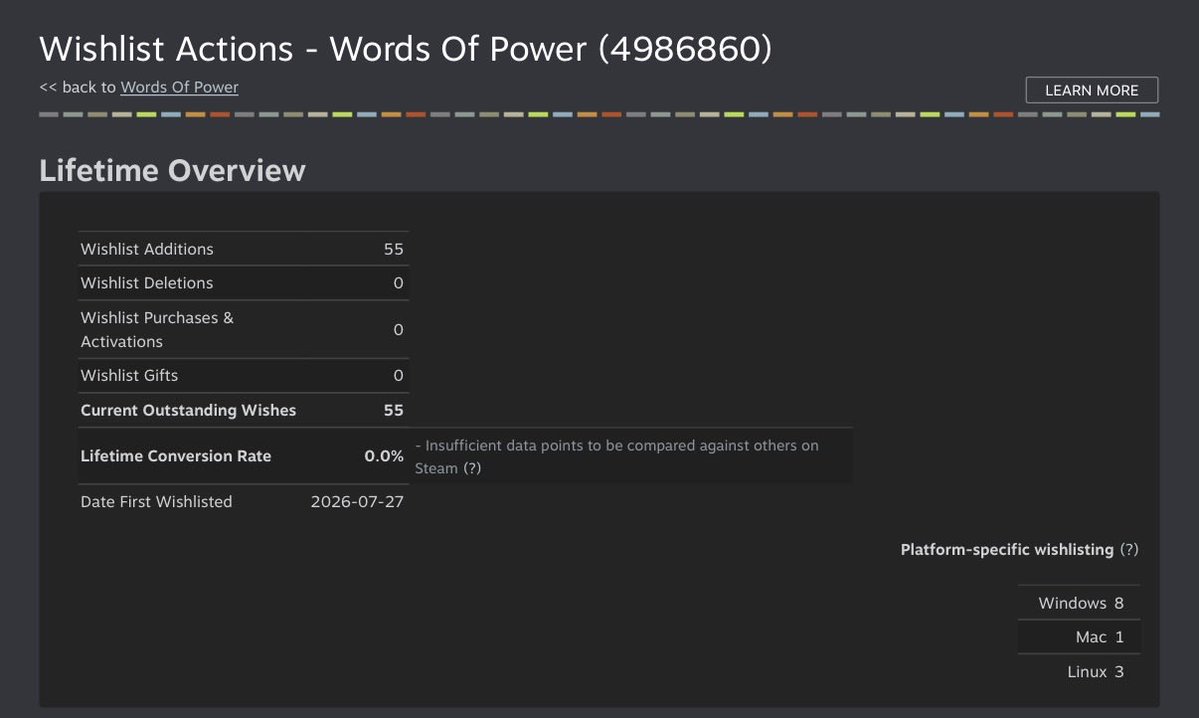Screen dimensions: 1199x718
Task: Select the Current Outstanding Wishes value 55
Action: click(393, 411)
